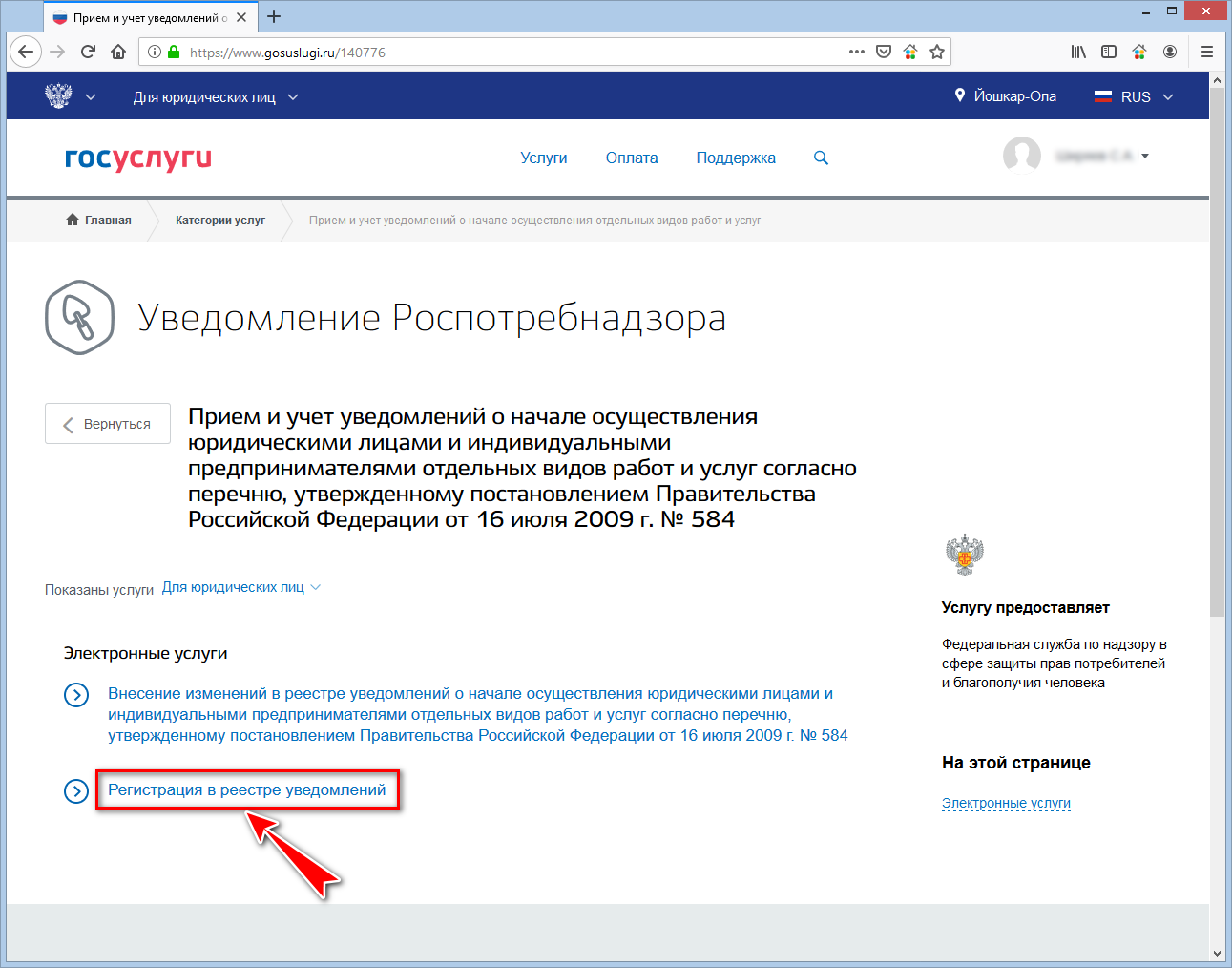Viewport: 1232px width, 968px height.
Task: Go to Категории услуг breadcrumb
Action: (x=220, y=221)
